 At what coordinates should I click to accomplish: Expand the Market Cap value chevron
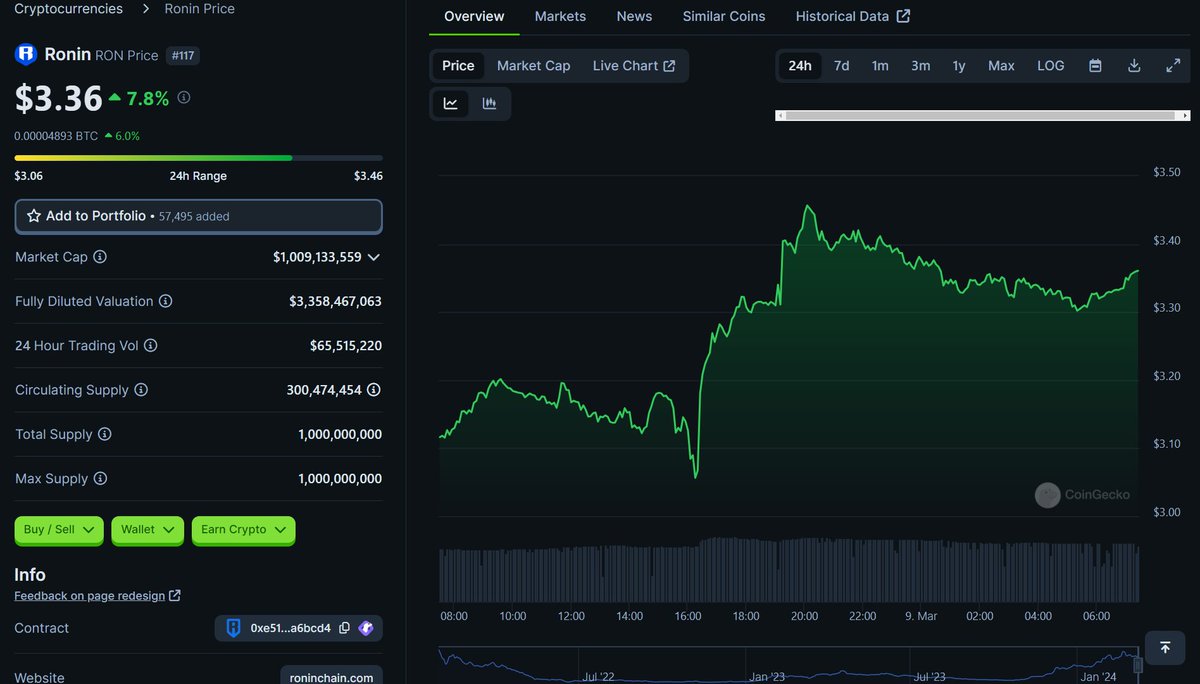tap(374, 257)
